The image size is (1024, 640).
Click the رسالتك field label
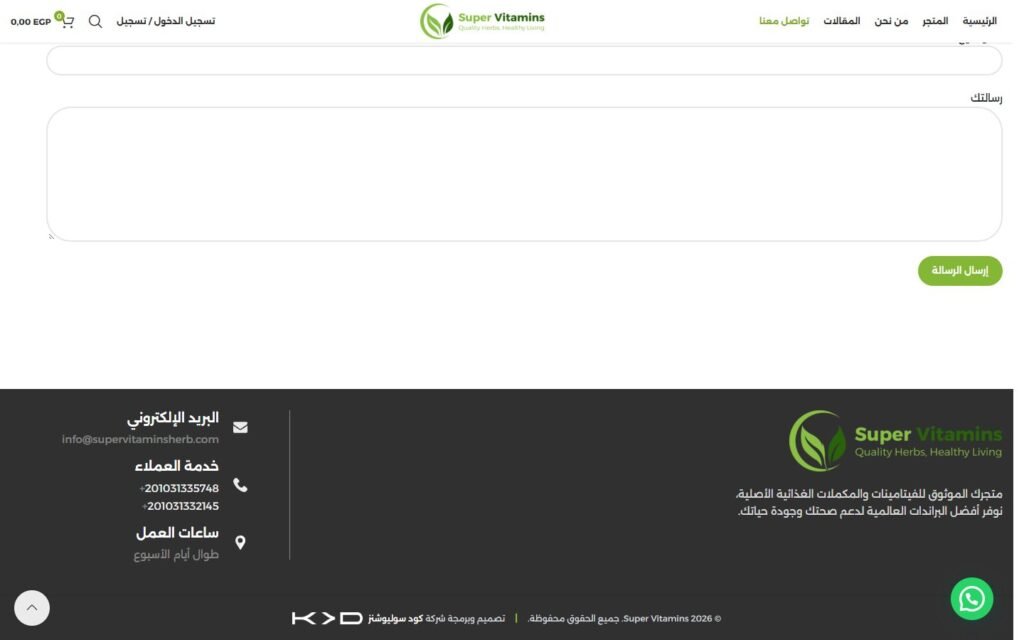(986, 98)
